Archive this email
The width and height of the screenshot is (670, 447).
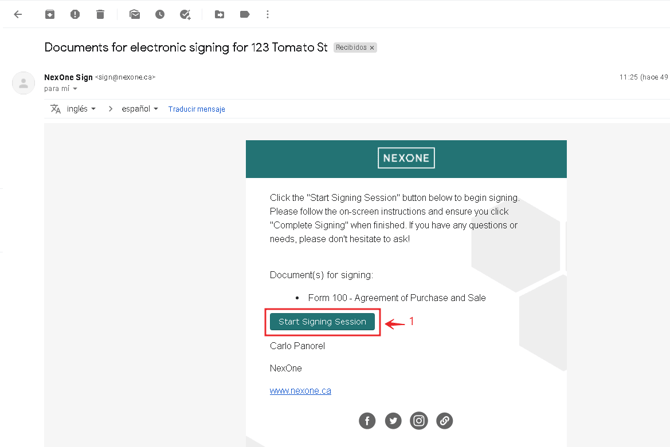[x=50, y=15]
